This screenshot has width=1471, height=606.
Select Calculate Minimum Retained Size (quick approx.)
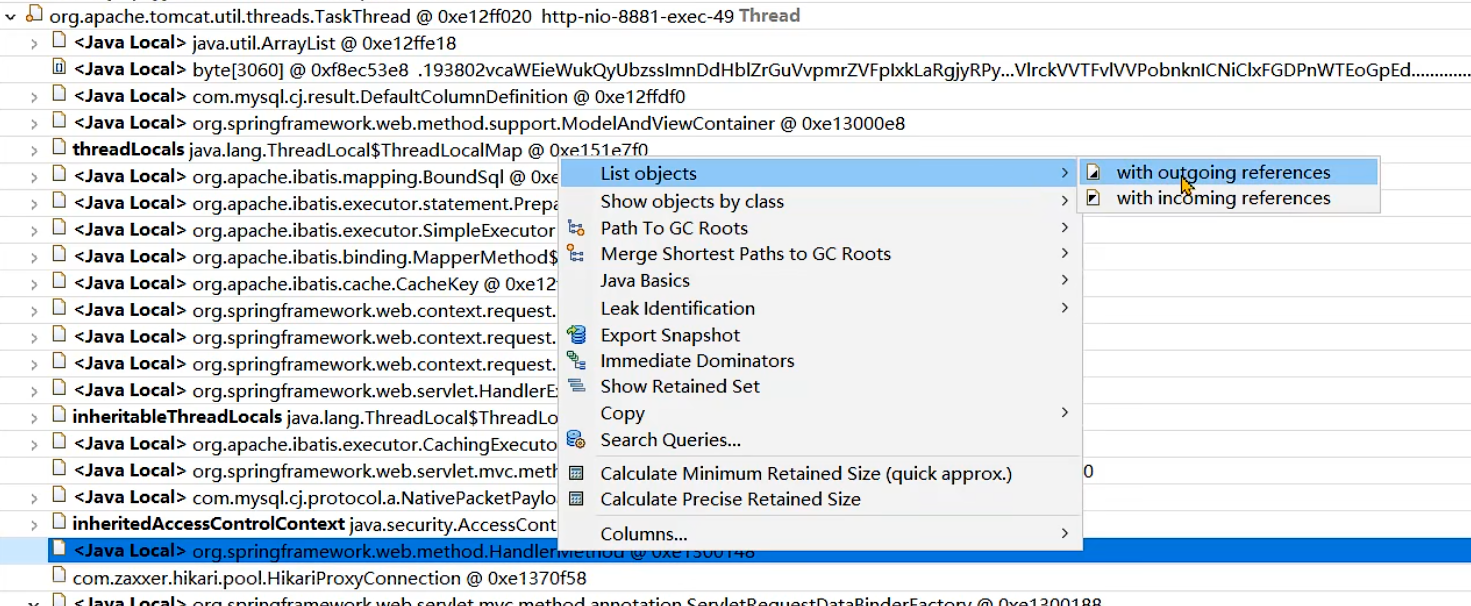[819, 474]
